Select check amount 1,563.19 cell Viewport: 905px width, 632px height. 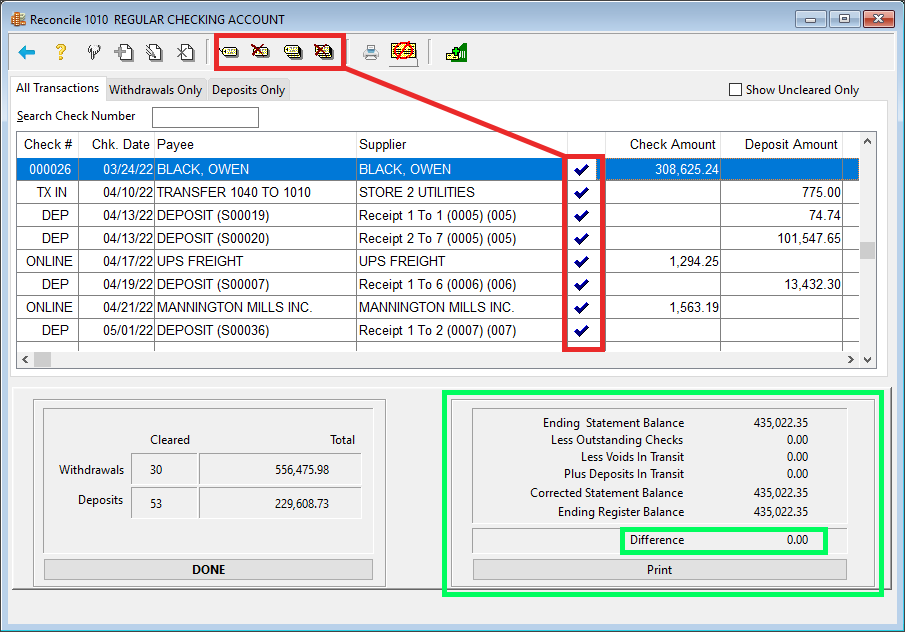click(x=663, y=307)
